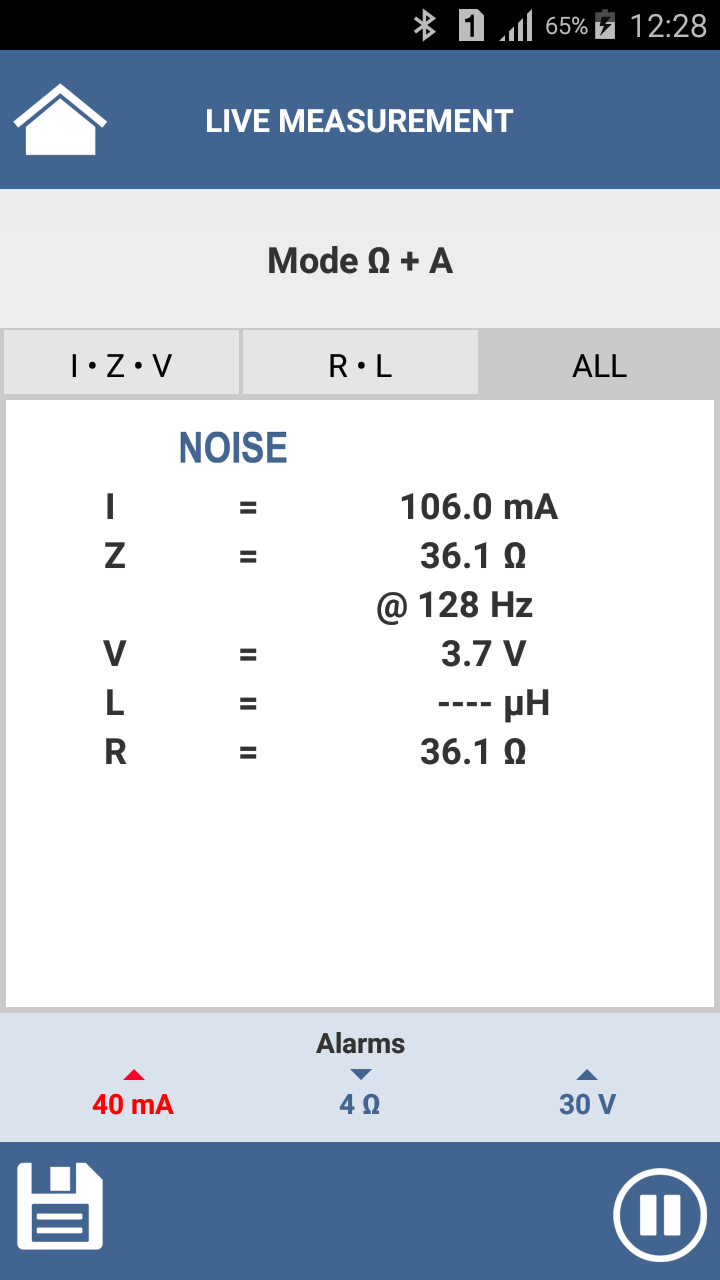
Task: Open the 40 mA alarm setting
Action: click(x=133, y=1104)
